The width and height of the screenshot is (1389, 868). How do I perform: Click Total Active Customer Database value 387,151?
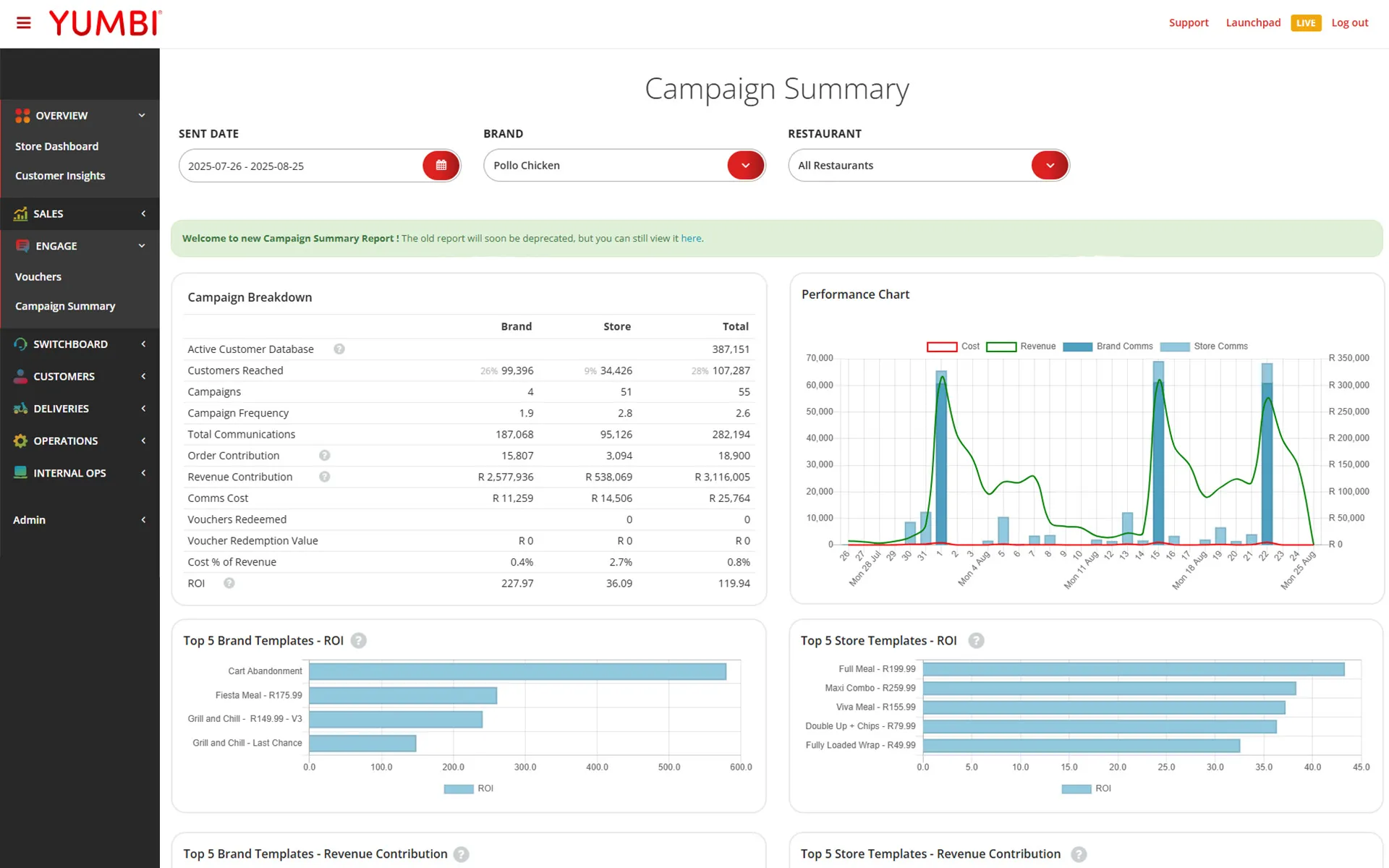click(x=731, y=349)
